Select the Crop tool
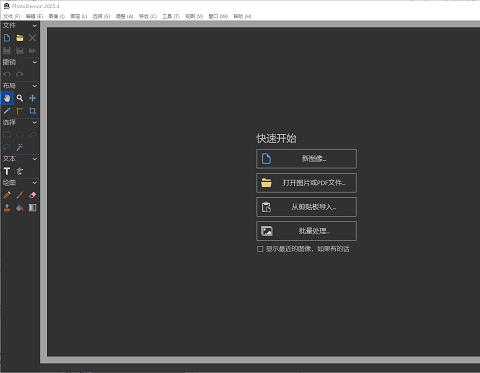The height and width of the screenshot is (373, 480). pos(32,111)
